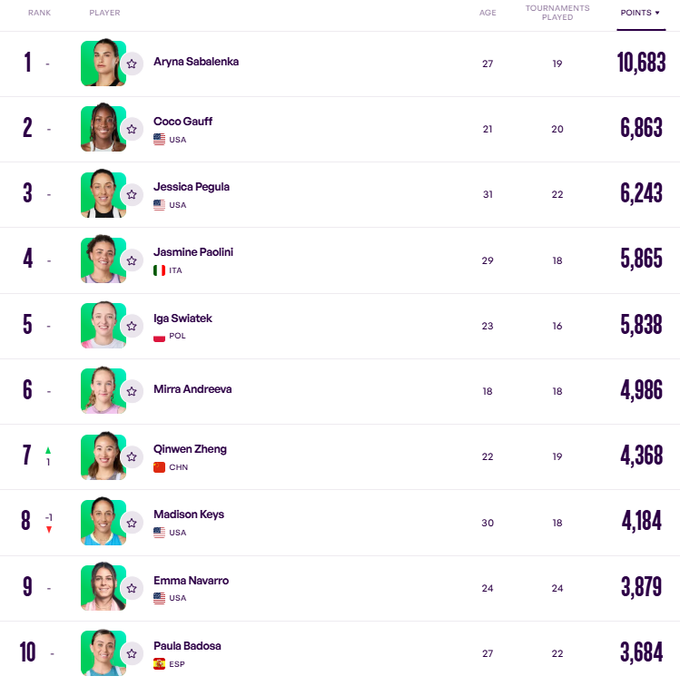Toggle favorite star for Coco Gauff

pos(132,129)
